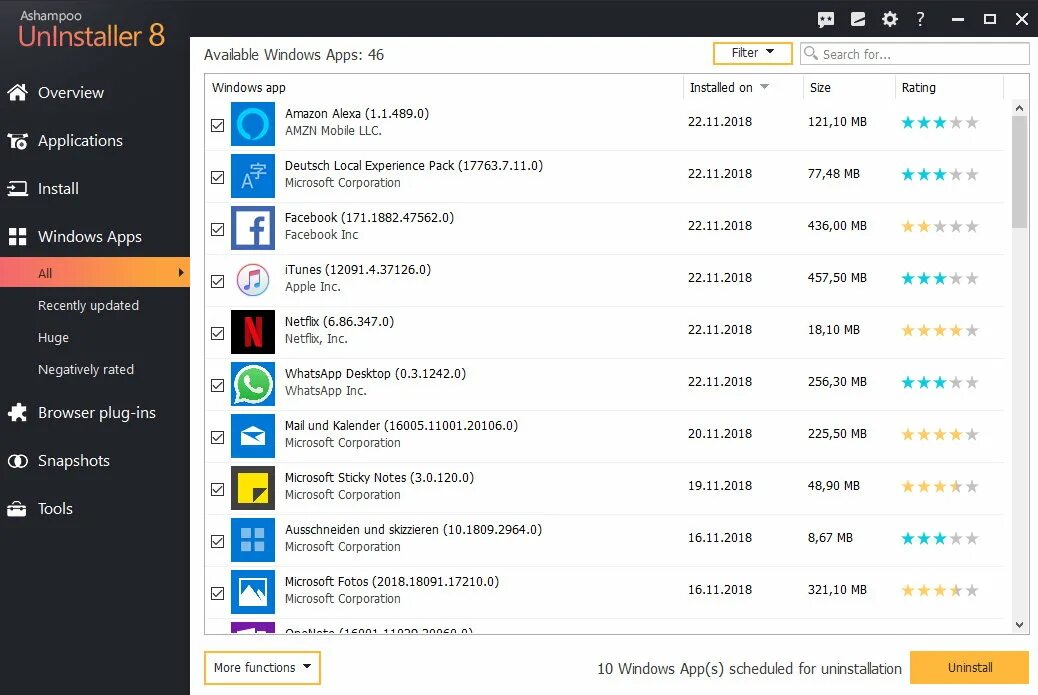Screen dimensions: 1038x695
Task: Click the scrollbar up arrow
Action: [1019, 108]
